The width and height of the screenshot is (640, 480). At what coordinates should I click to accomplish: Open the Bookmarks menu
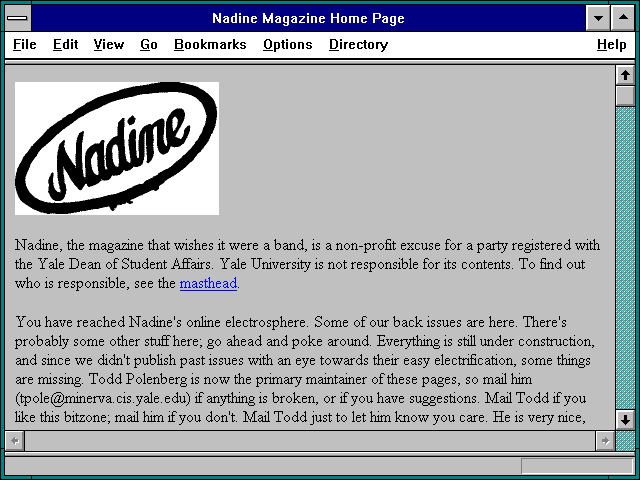(210, 44)
